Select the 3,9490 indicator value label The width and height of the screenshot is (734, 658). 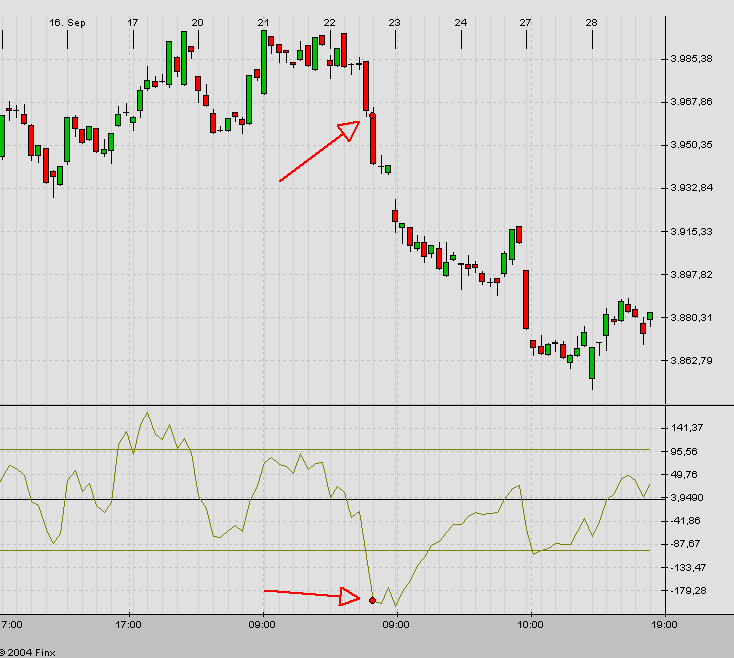[x=690, y=498]
